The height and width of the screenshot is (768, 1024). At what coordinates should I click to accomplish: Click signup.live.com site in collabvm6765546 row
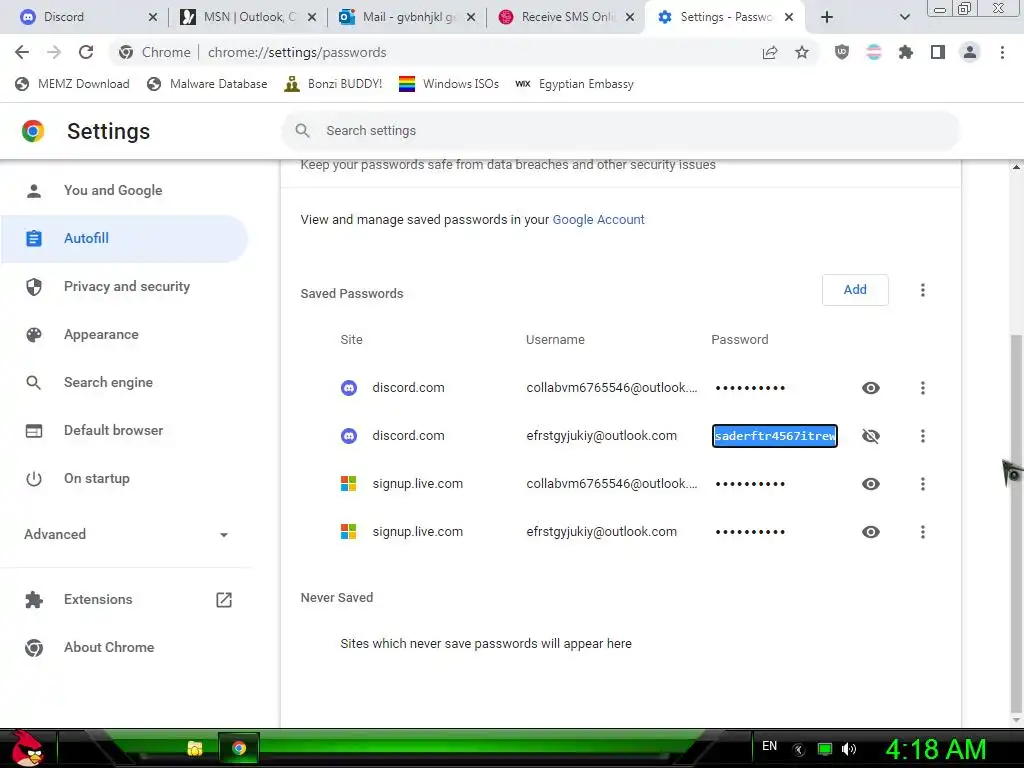pyautogui.click(x=417, y=484)
